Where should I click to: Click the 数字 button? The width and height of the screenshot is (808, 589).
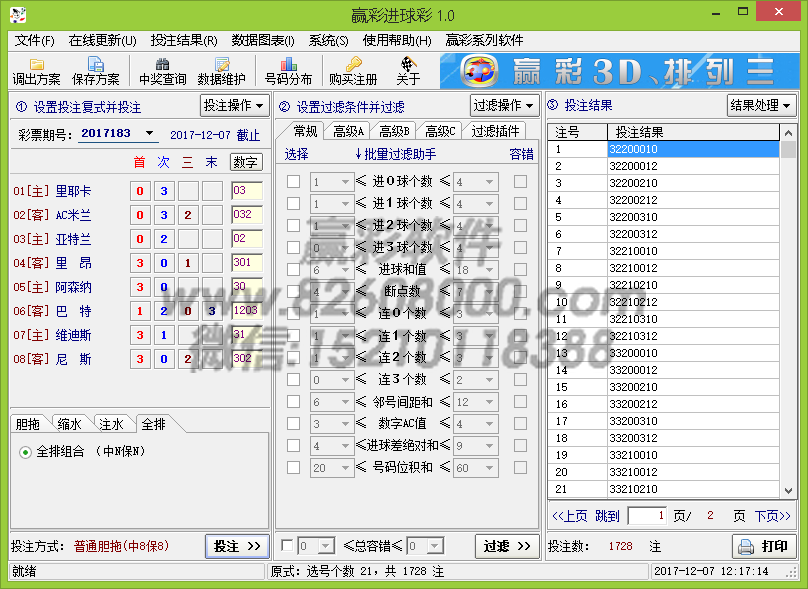tap(246, 162)
